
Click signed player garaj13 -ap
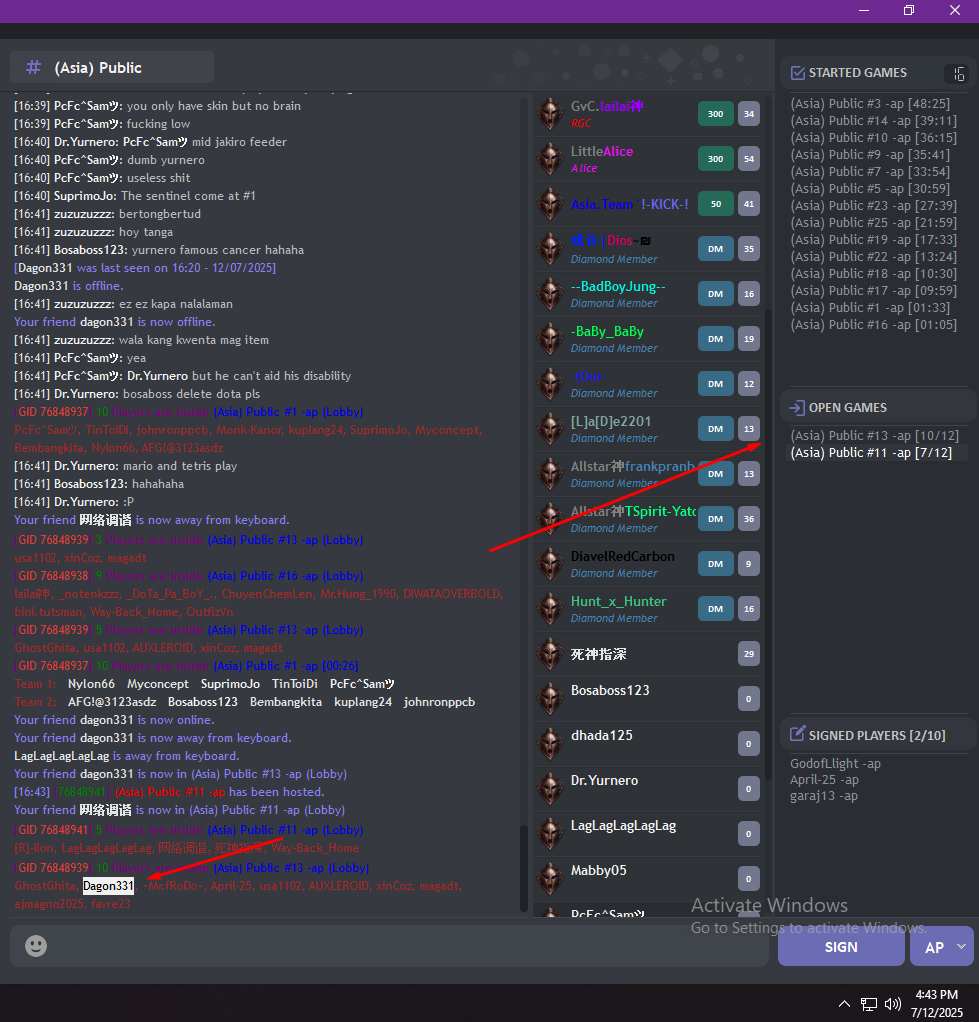click(x=823, y=796)
